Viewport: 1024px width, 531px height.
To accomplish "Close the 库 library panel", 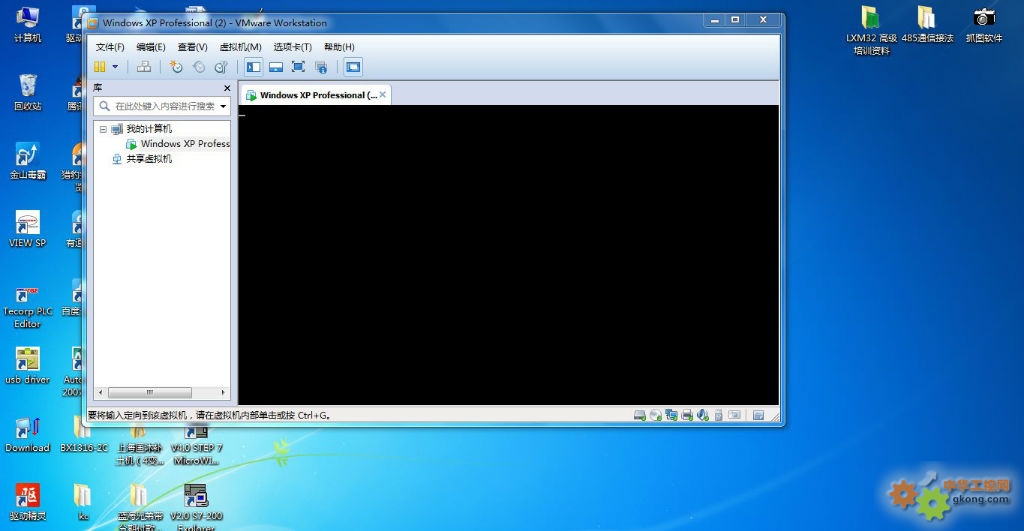I will [x=227, y=88].
